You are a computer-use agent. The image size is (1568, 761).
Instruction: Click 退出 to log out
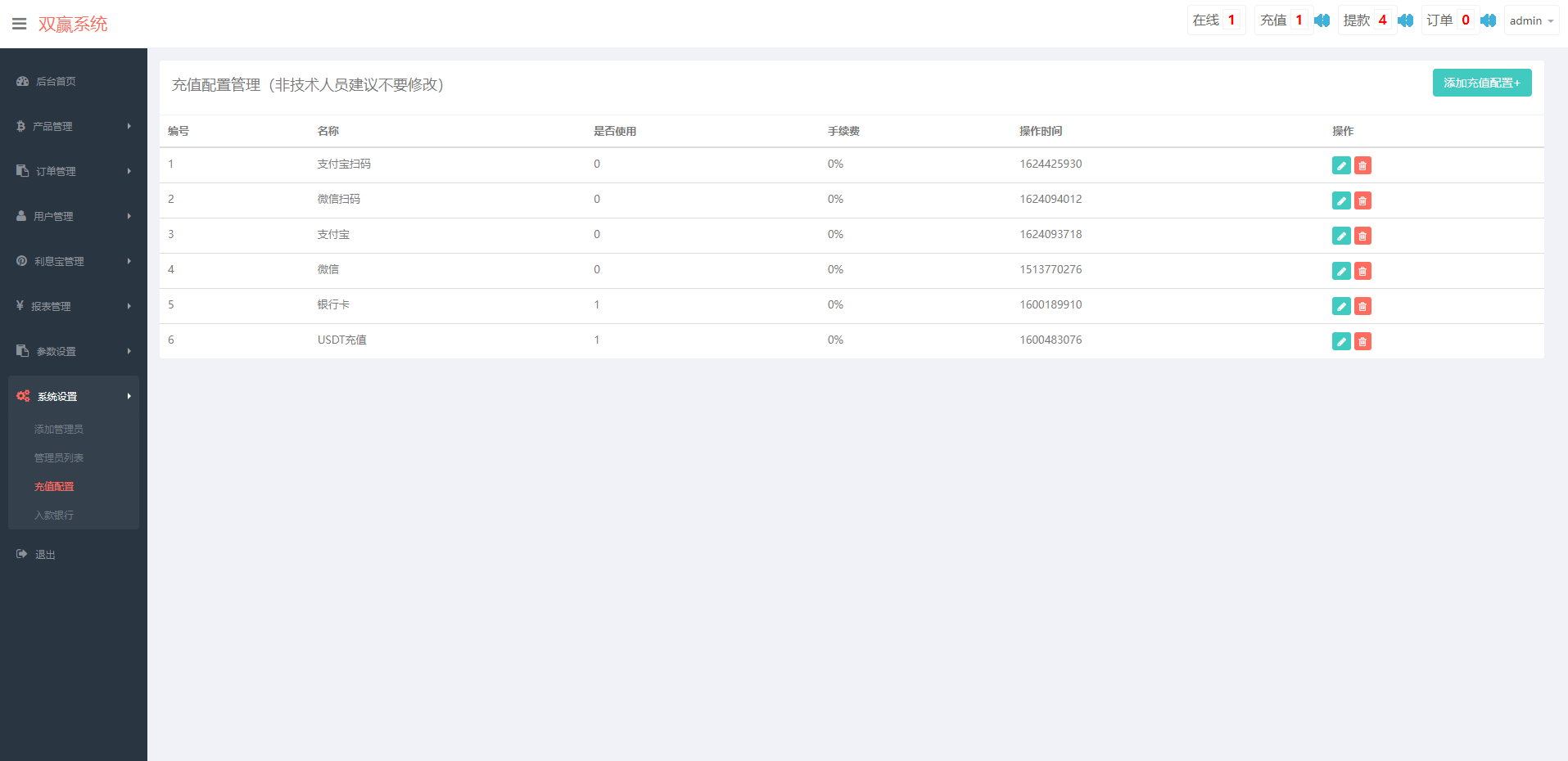45,554
